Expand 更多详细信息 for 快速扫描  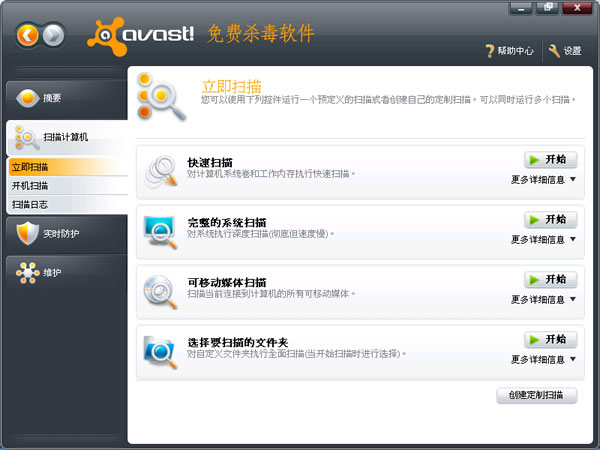(x=543, y=180)
